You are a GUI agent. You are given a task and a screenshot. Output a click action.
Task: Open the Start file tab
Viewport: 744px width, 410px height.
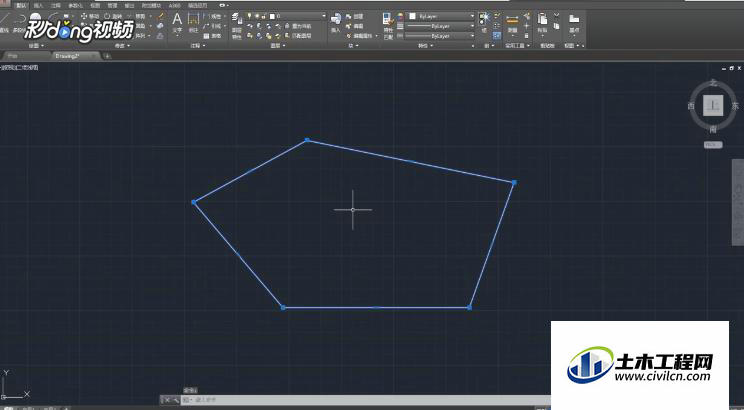pyautogui.click(x=25, y=56)
